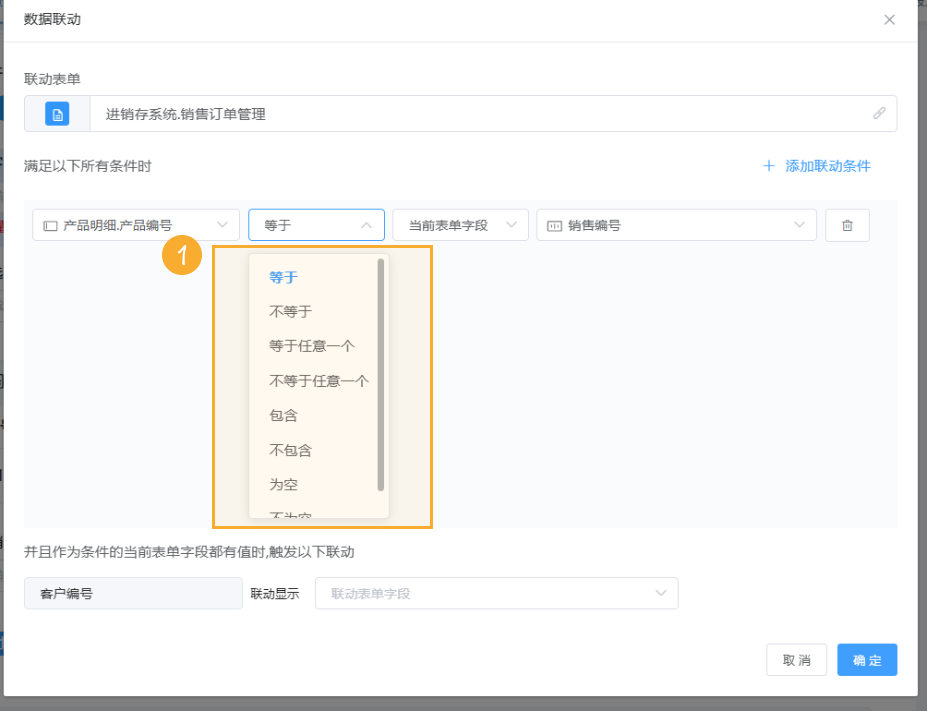
Task: Open the 当前表单字段 dropdown
Action: pos(460,224)
